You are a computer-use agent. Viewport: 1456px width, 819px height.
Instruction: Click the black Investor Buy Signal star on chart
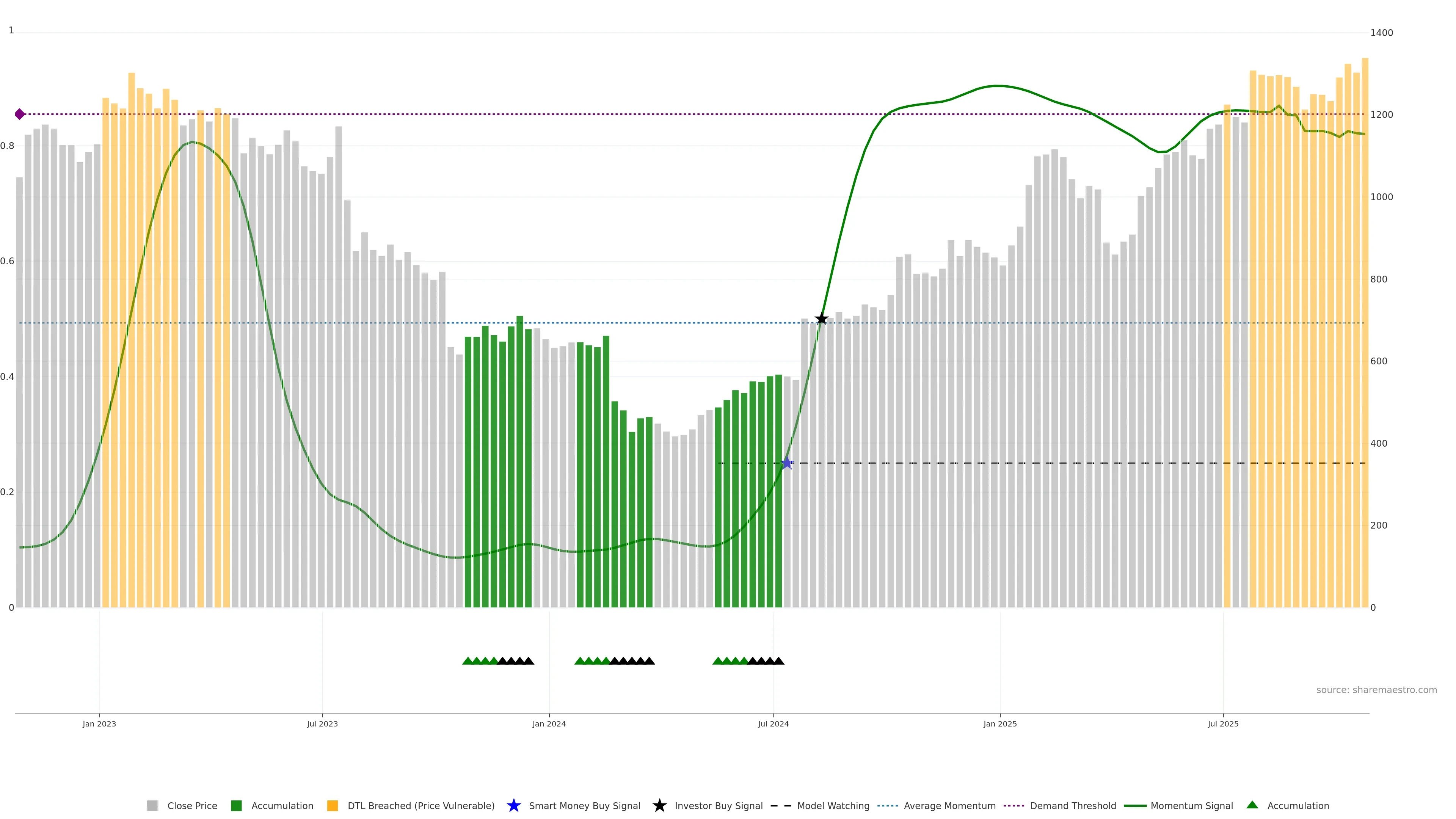pos(821,319)
